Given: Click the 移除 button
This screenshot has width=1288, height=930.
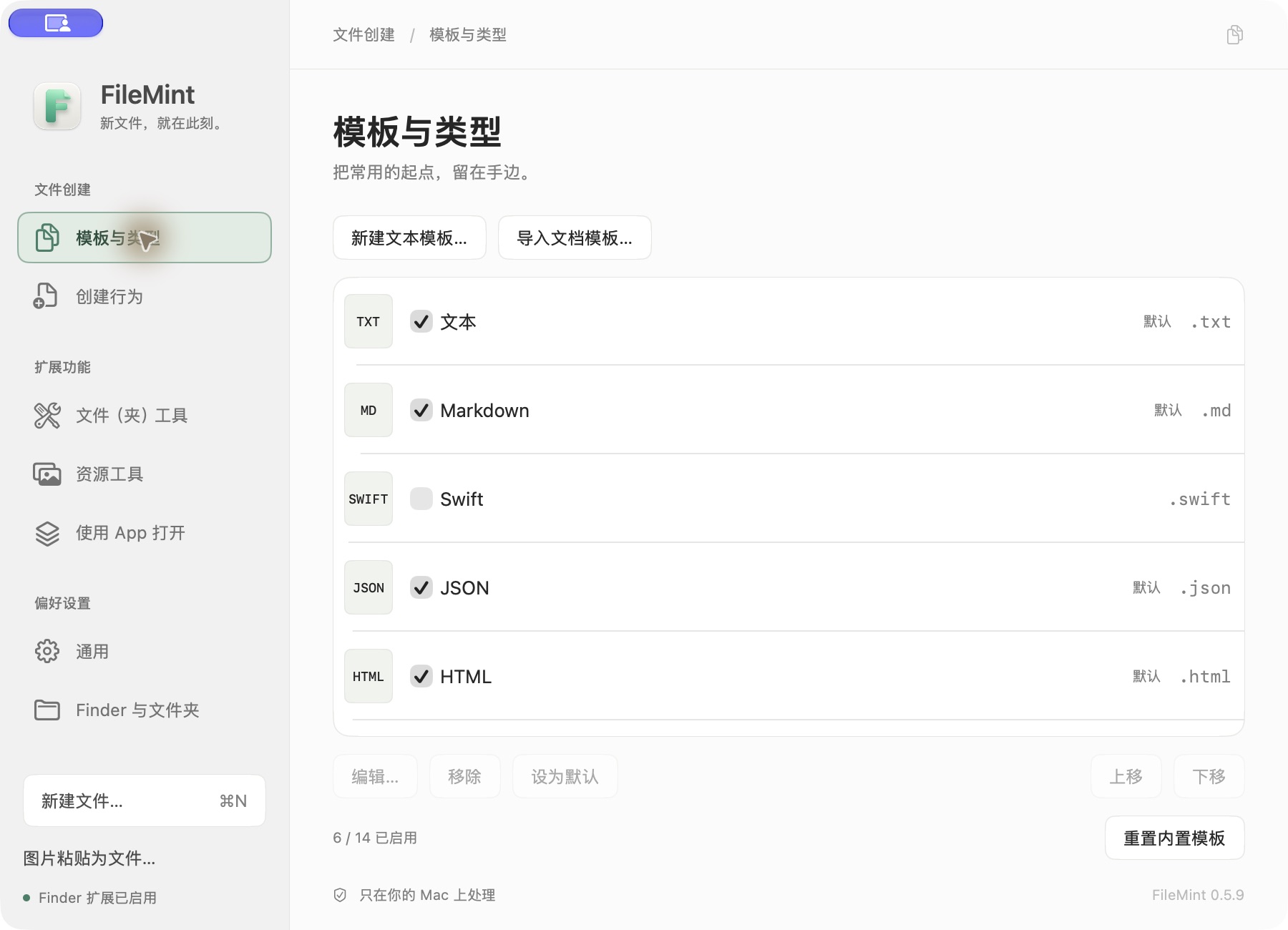Looking at the screenshot, I should [464, 776].
